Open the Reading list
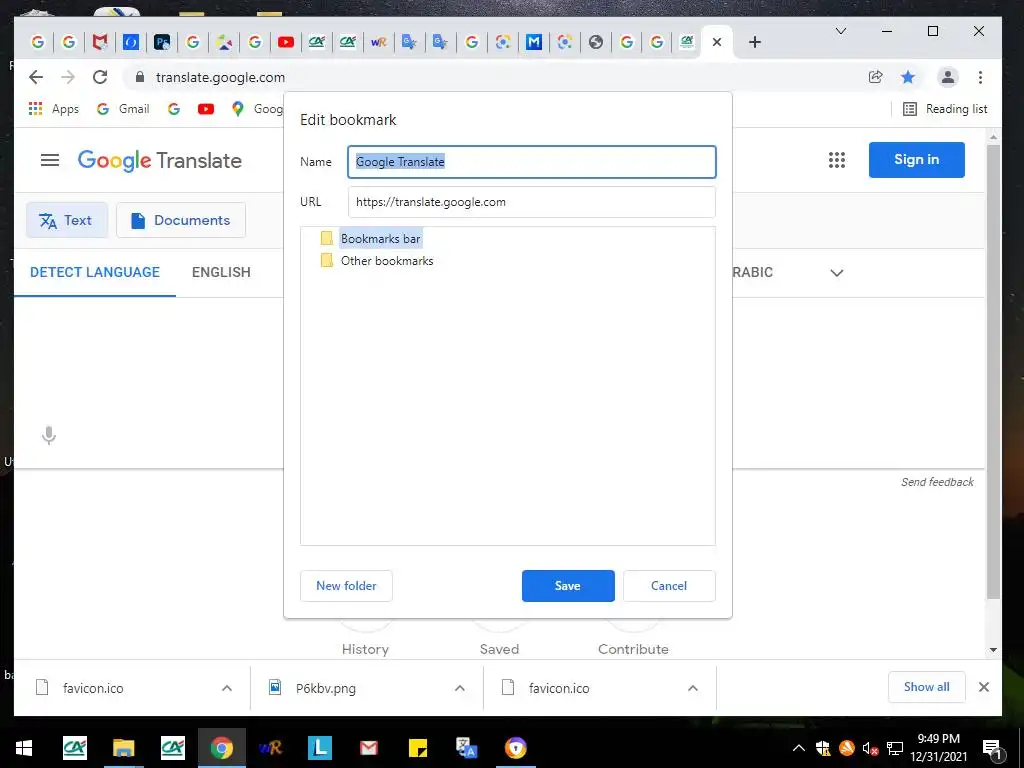 [x=945, y=109]
